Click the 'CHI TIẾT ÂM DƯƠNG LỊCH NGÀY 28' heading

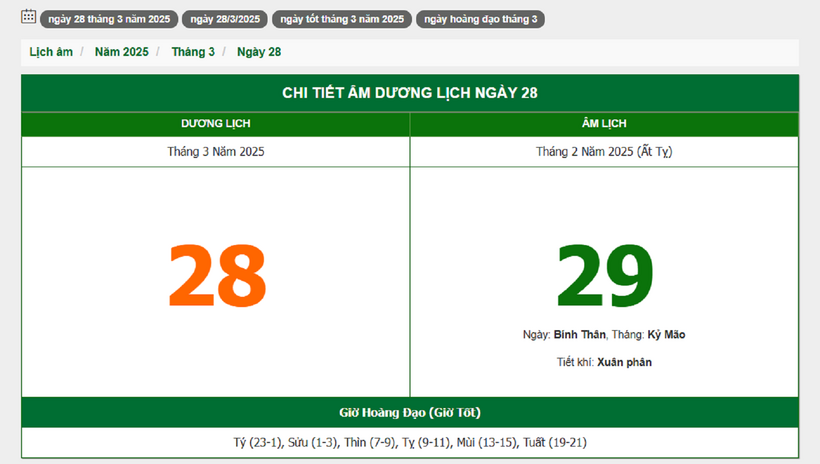coord(410,93)
